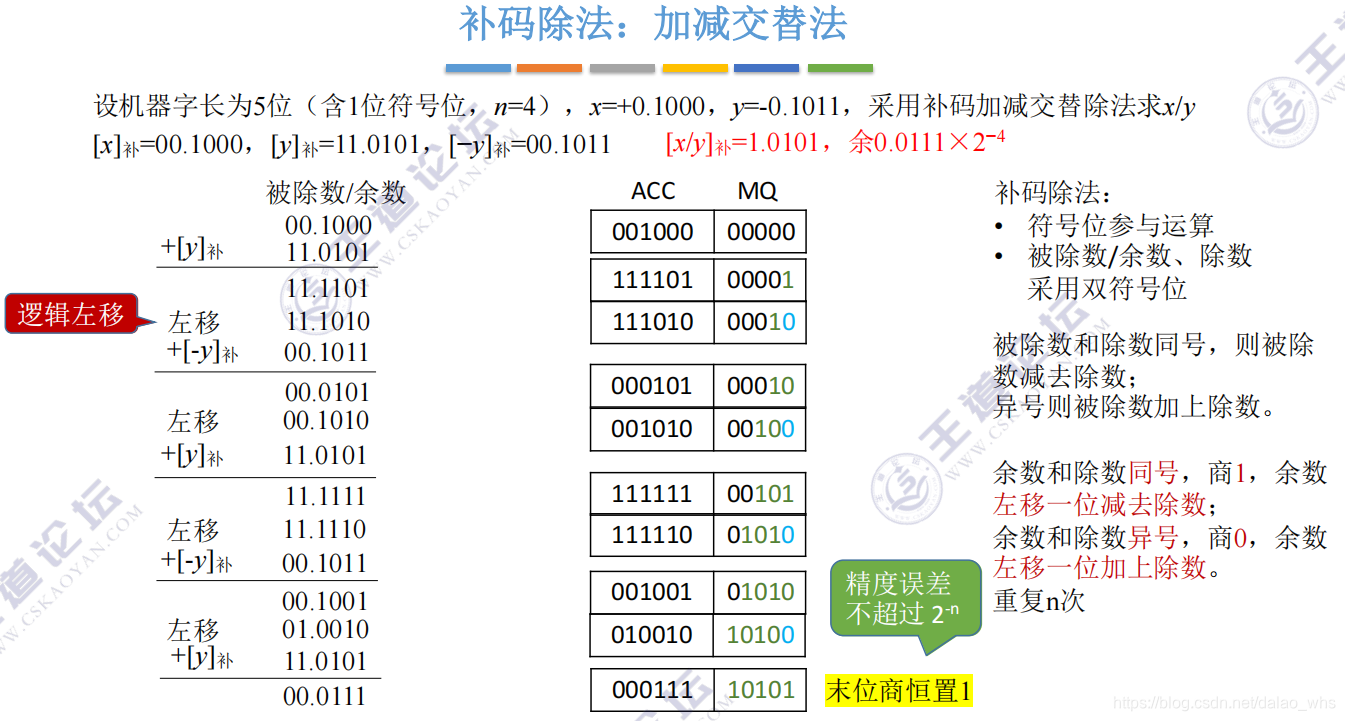Image resolution: width=1345 pixels, height=721 pixels.
Task: Select MQ cell 10101
Action: 760,689
